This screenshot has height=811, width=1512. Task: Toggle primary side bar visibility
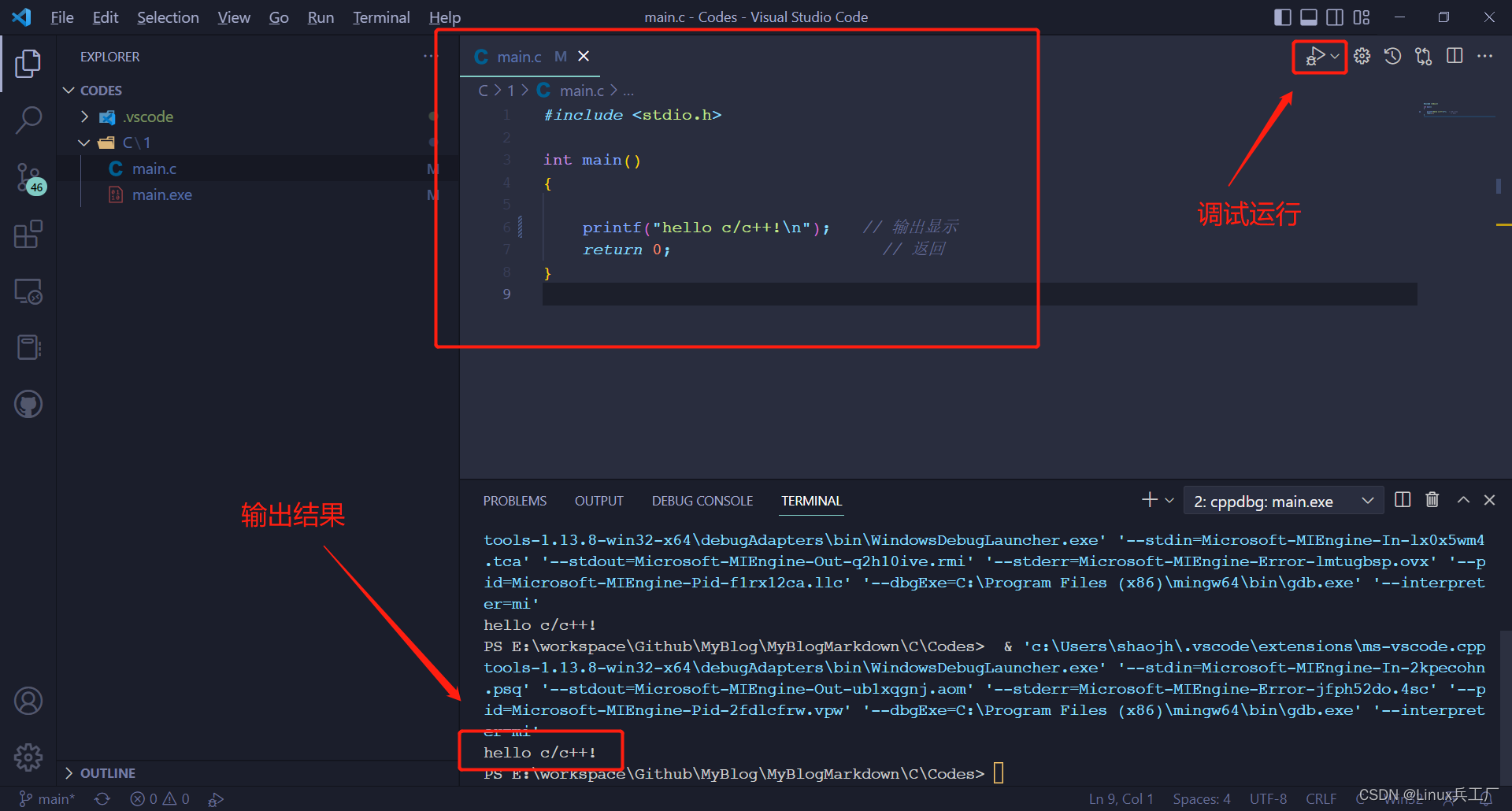coord(1283,17)
